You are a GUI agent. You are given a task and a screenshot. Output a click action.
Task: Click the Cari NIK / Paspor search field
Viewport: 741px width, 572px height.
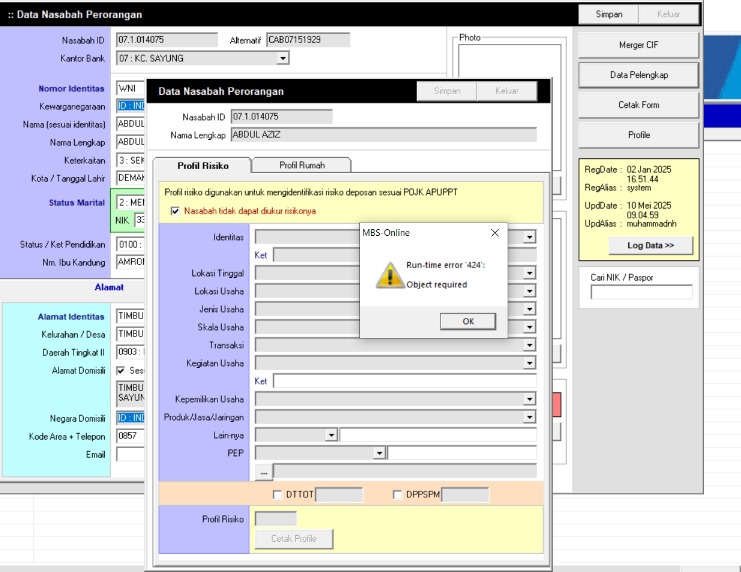pyautogui.click(x=641, y=292)
